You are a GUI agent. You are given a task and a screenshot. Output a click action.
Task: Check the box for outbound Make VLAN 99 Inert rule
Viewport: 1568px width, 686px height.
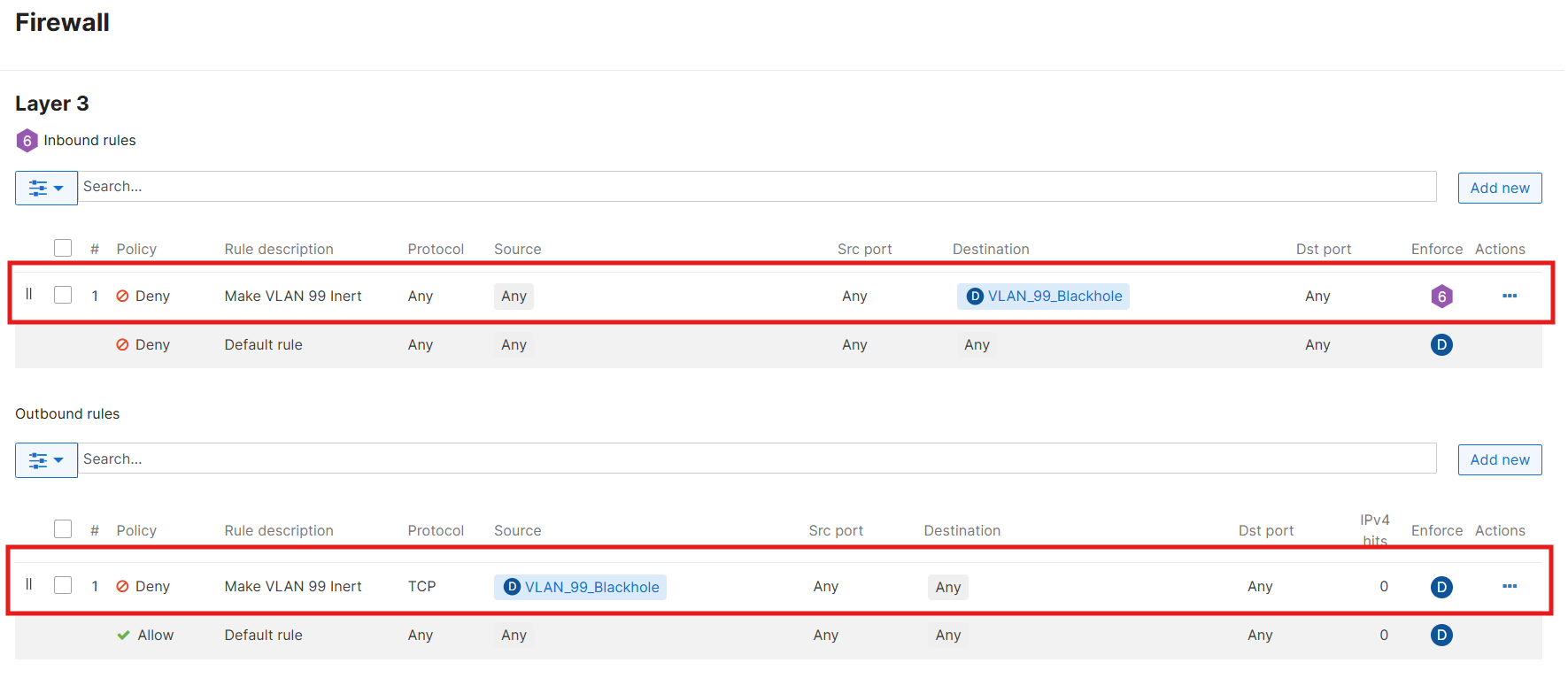coord(63,585)
